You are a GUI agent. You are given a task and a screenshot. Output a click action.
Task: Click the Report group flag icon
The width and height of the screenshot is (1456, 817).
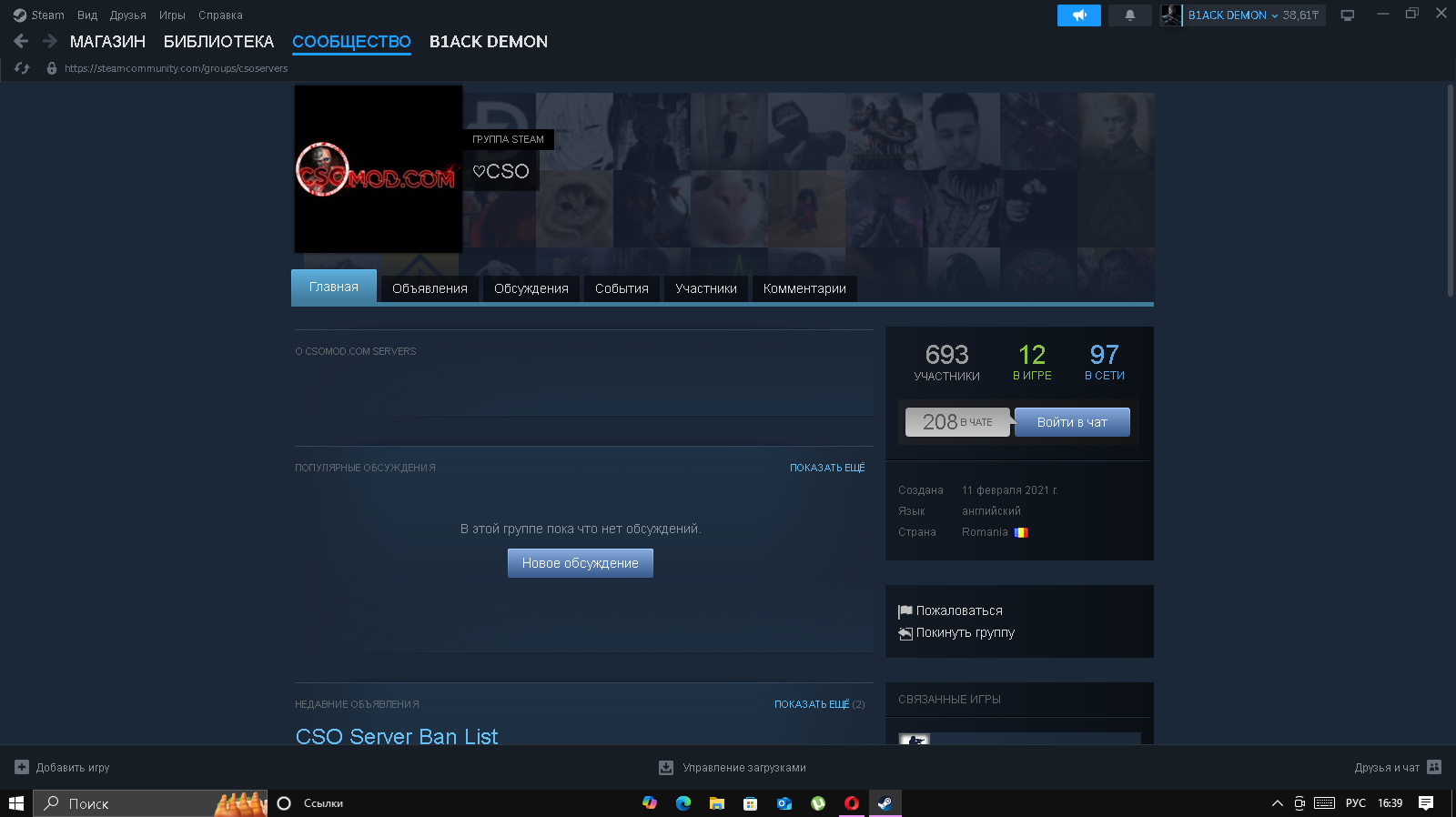point(905,611)
